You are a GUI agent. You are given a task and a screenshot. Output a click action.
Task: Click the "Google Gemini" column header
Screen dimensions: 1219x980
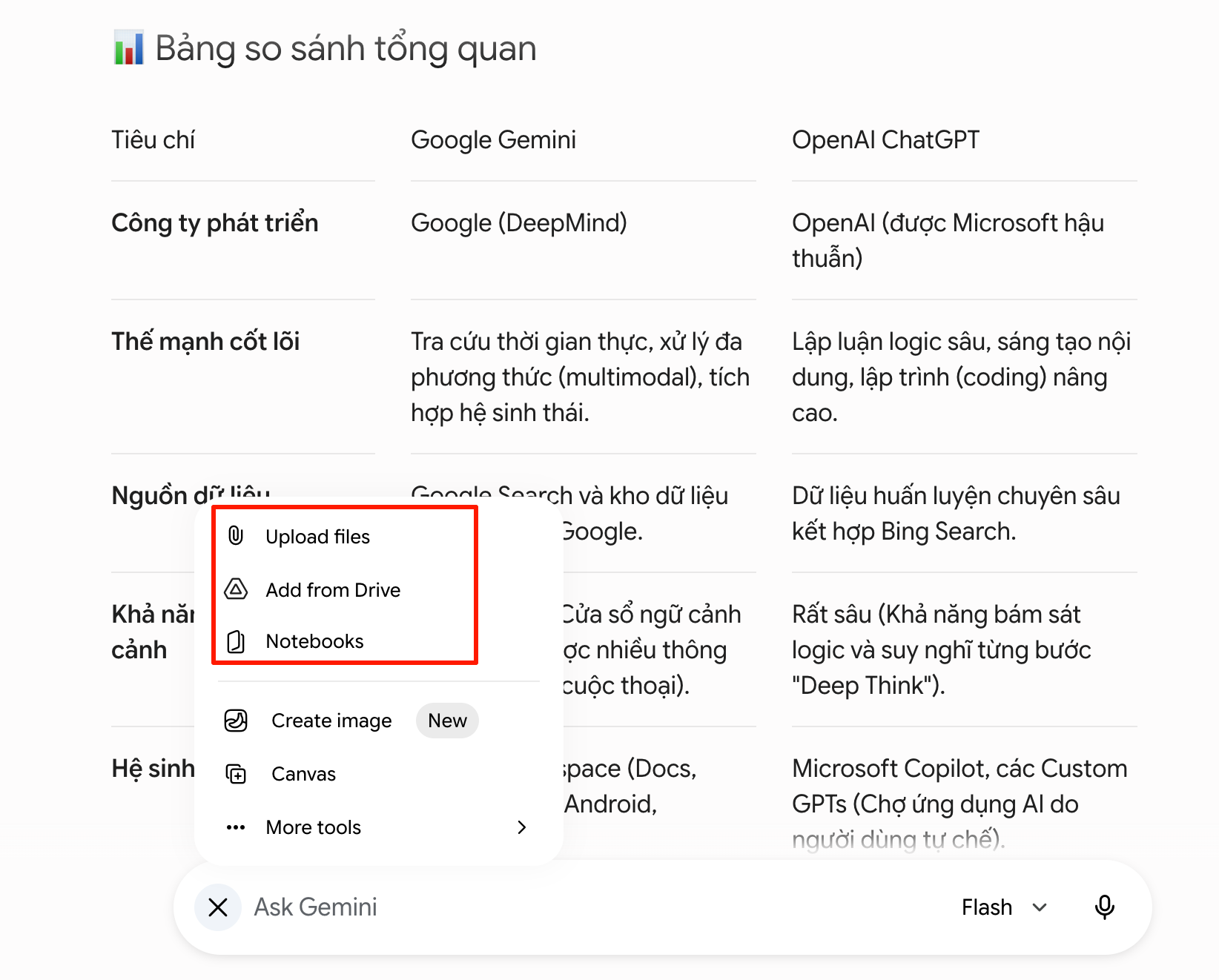pos(493,140)
